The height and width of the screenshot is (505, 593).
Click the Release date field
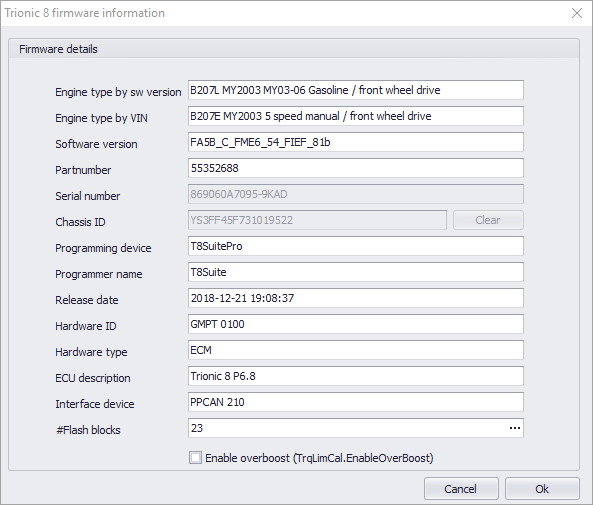[356, 298]
